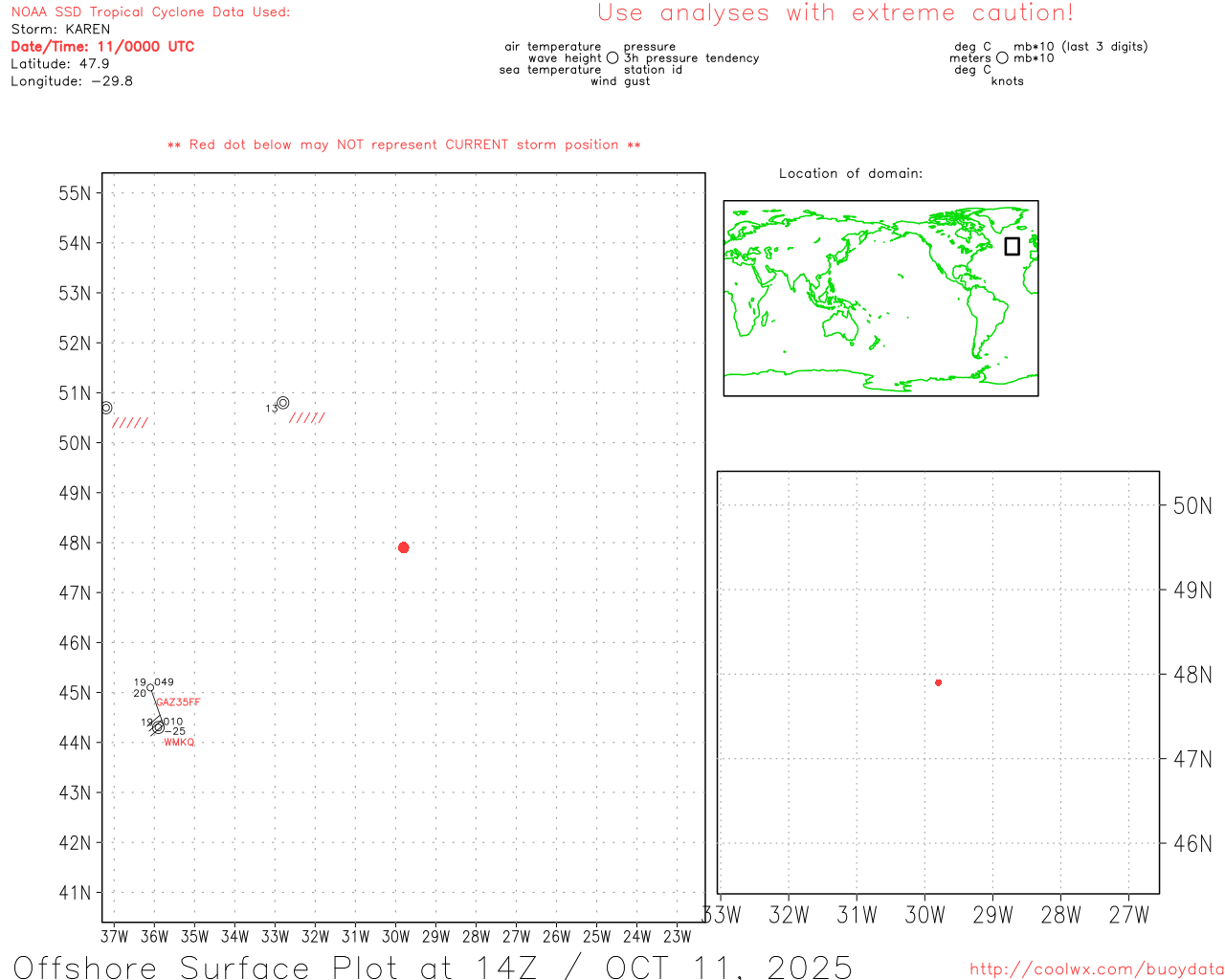1225x980 pixels.
Task: Click the "Longitude: -29.8" text
Action: [72, 81]
